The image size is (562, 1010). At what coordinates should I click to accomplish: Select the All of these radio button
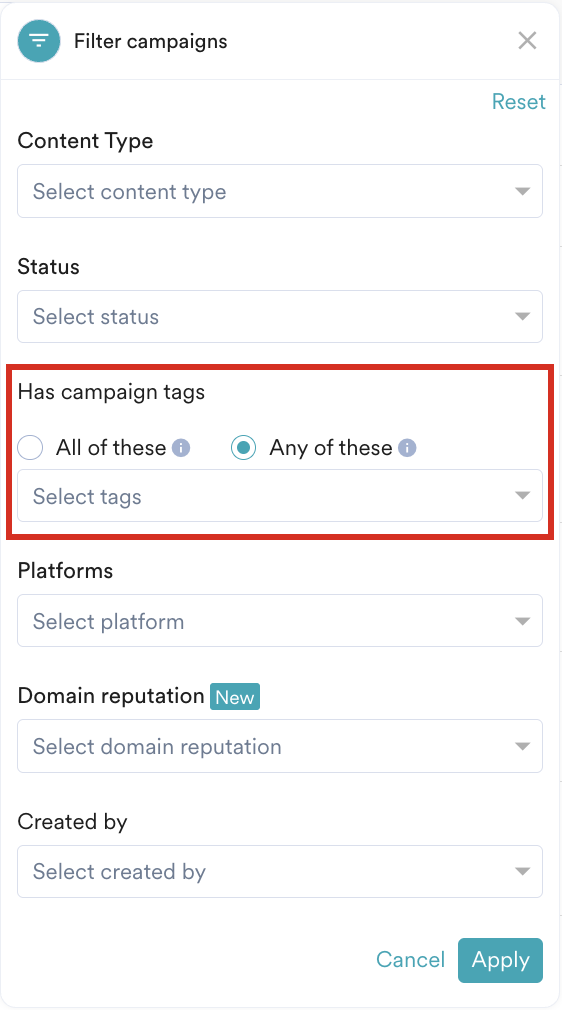[x=30, y=448]
